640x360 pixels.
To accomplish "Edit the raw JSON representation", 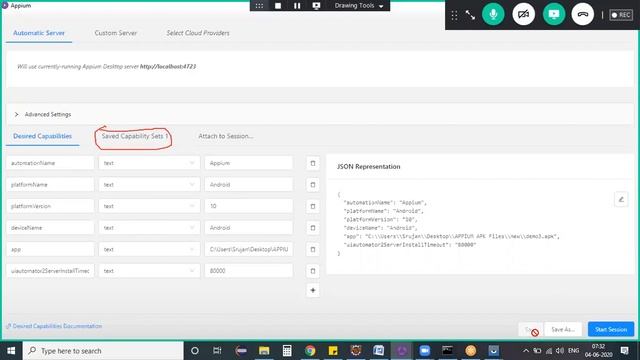I will 621,199.
